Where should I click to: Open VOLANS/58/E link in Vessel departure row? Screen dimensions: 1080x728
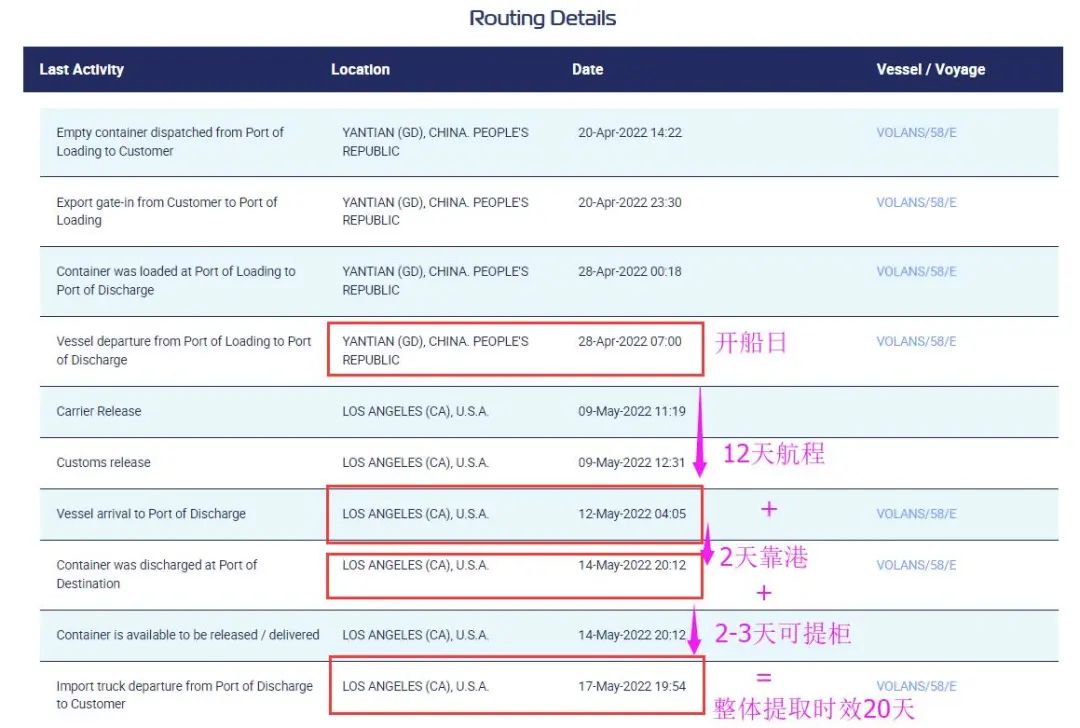(x=916, y=342)
